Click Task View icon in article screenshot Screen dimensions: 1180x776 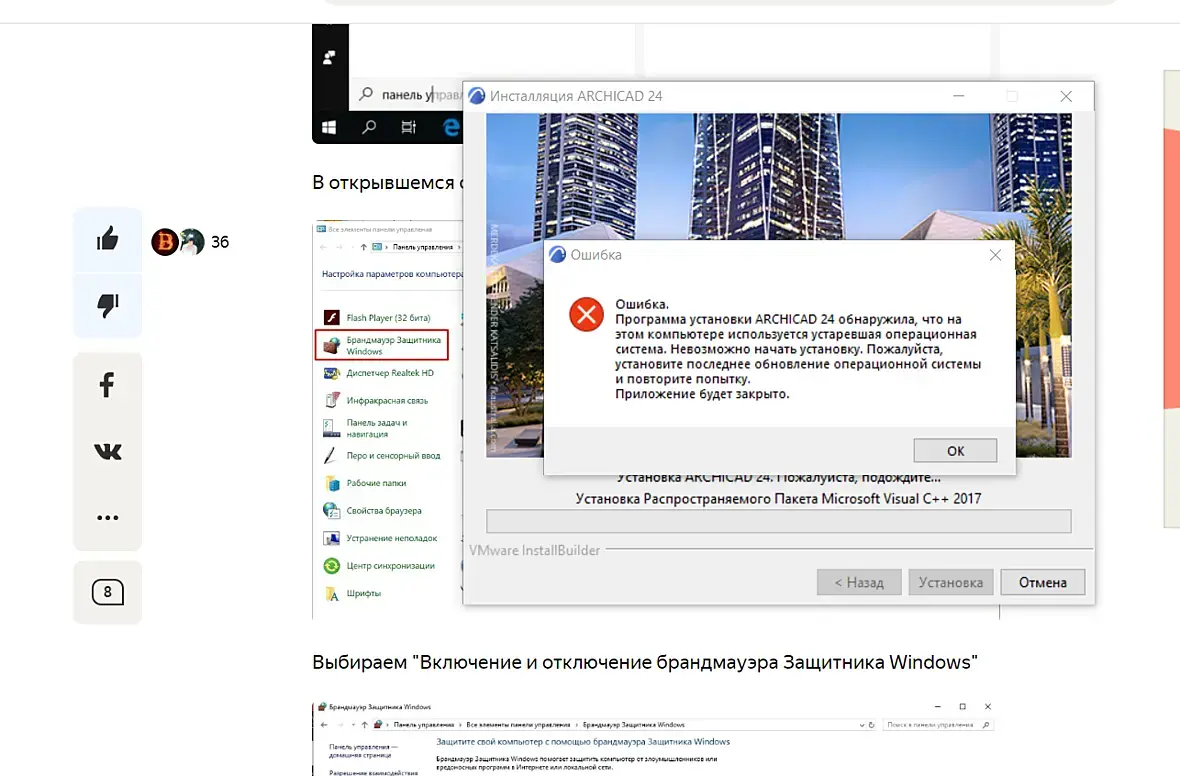coord(409,127)
